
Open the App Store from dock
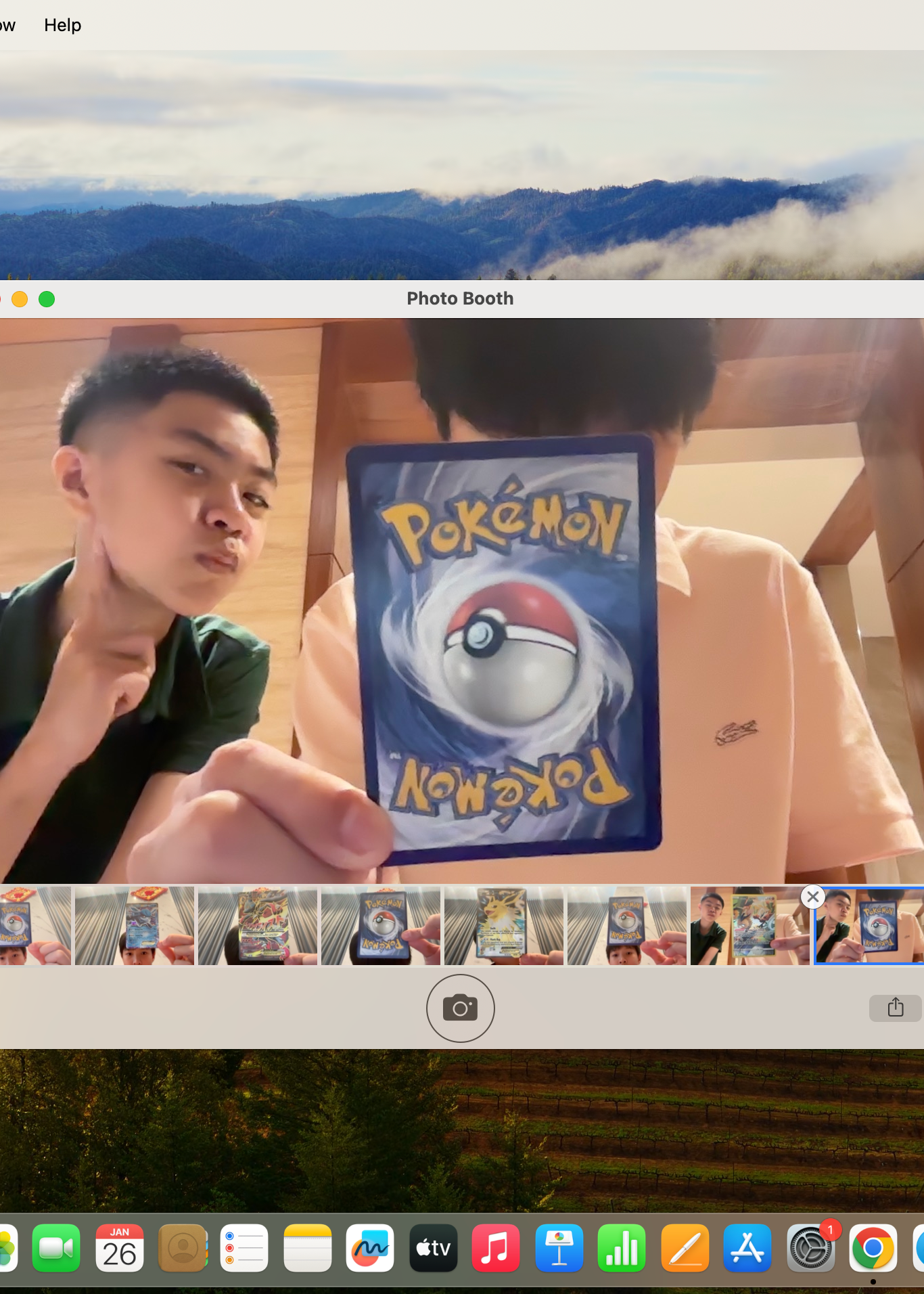click(x=747, y=1248)
